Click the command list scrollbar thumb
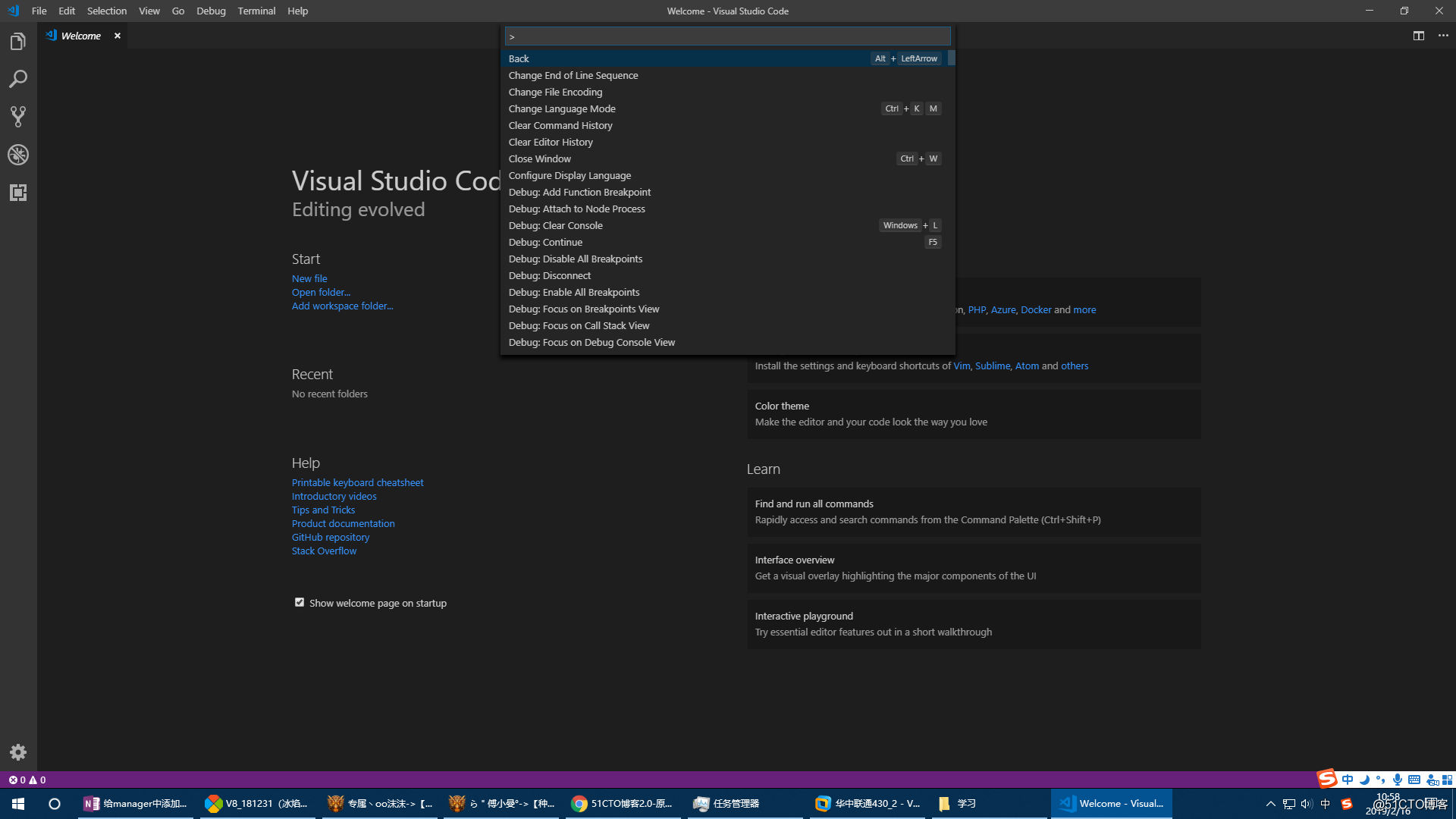 coord(951,58)
